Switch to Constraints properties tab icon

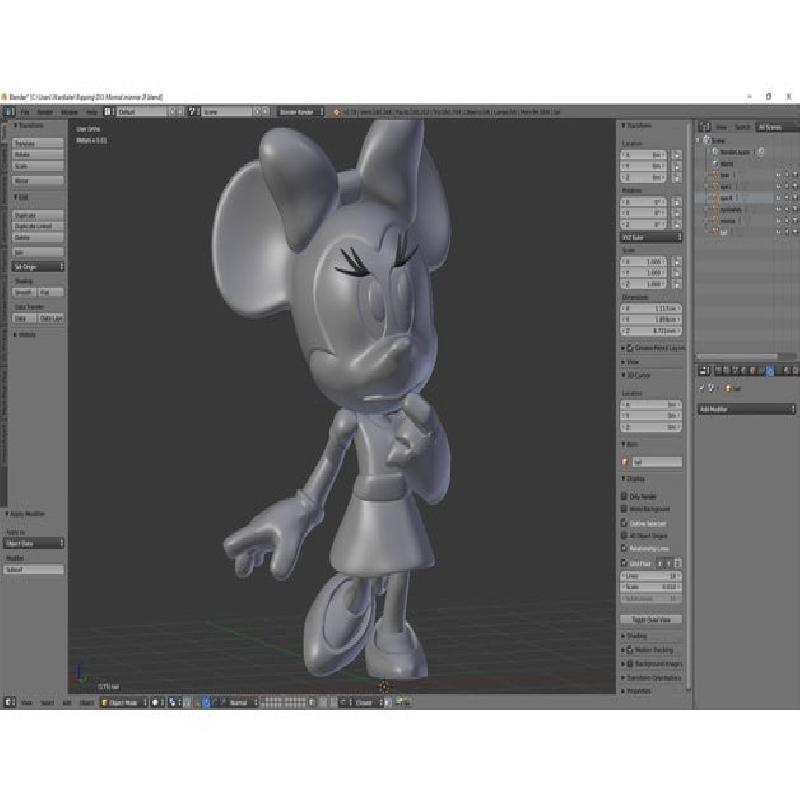(x=761, y=371)
